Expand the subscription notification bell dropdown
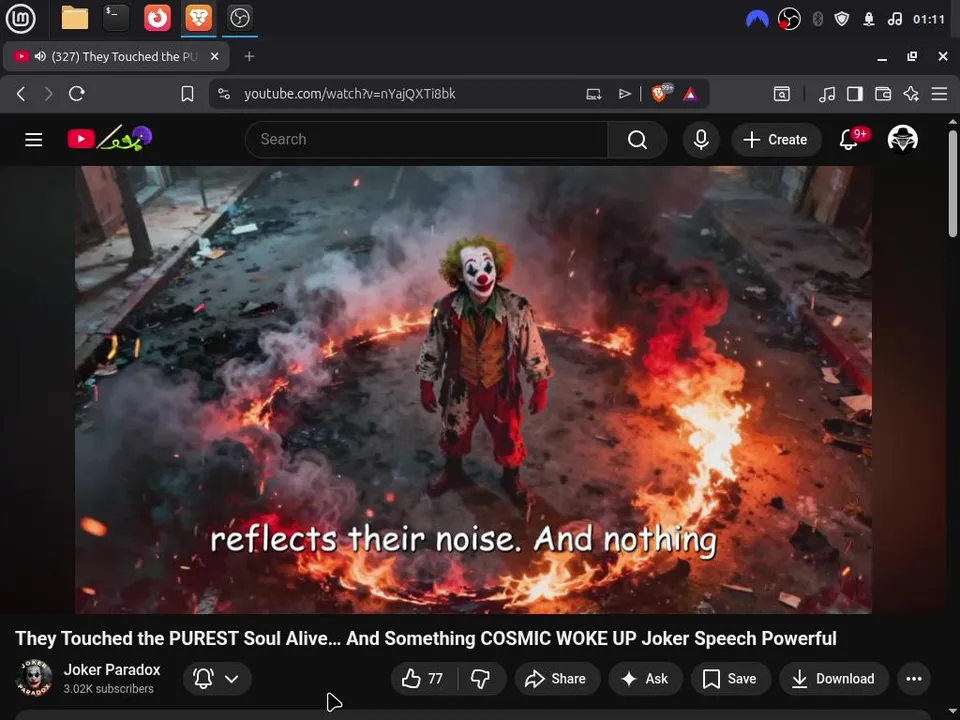The width and height of the screenshot is (960, 720). tap(217, 678)
